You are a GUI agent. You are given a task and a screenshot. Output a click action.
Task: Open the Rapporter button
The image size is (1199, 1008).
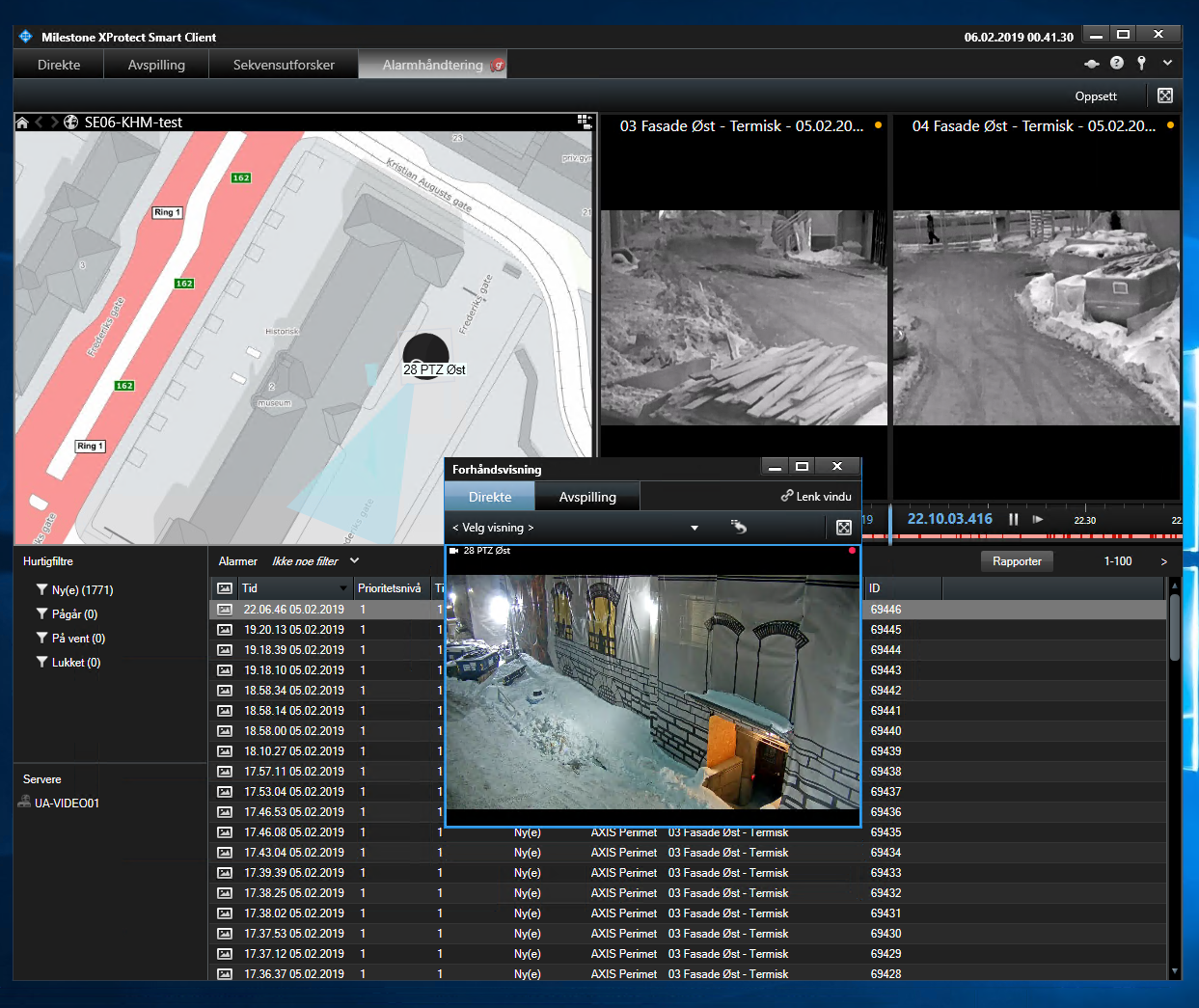click(x=1017, y=561)
